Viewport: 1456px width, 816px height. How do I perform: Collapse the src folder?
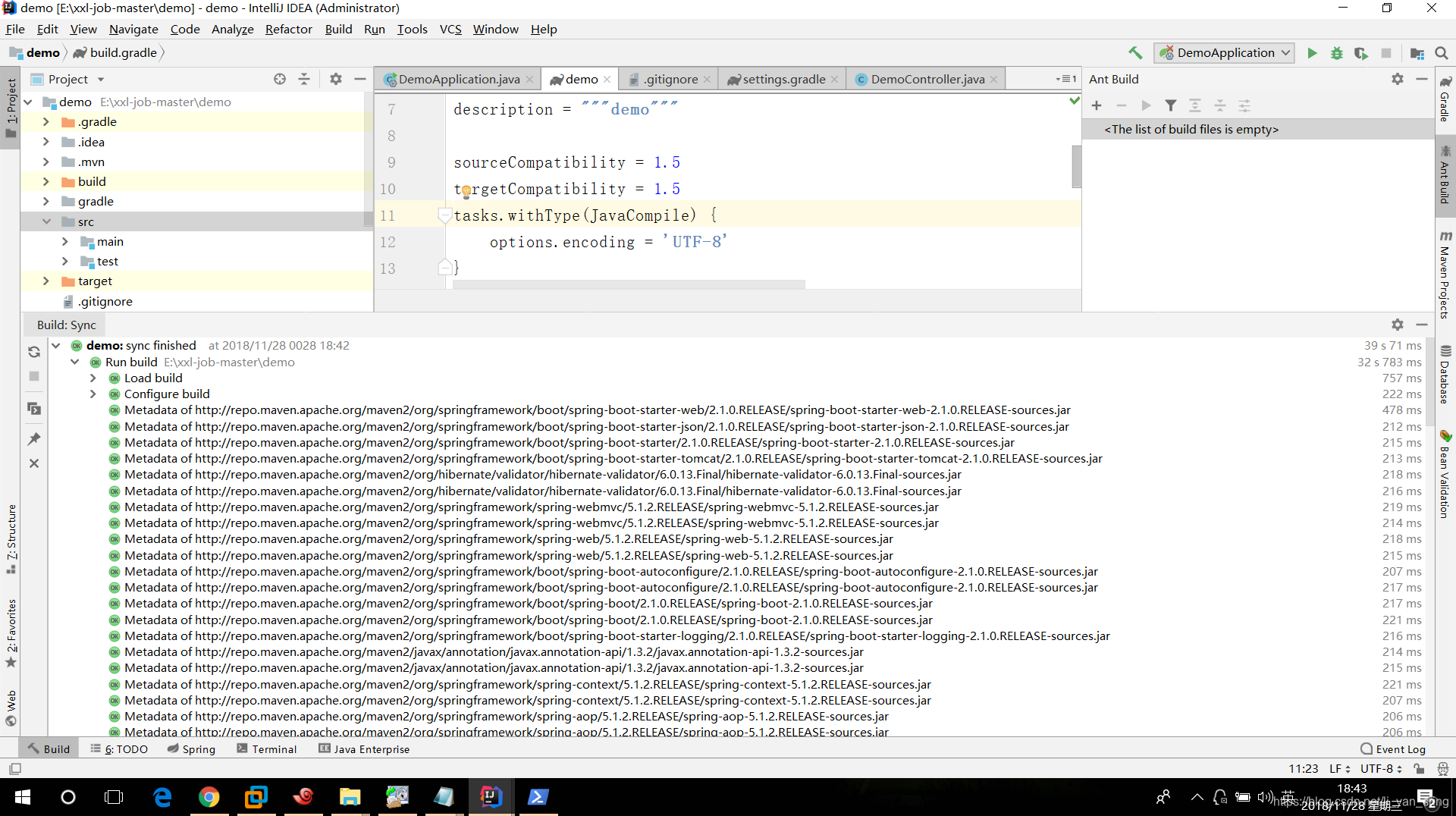tap(46, 221)
